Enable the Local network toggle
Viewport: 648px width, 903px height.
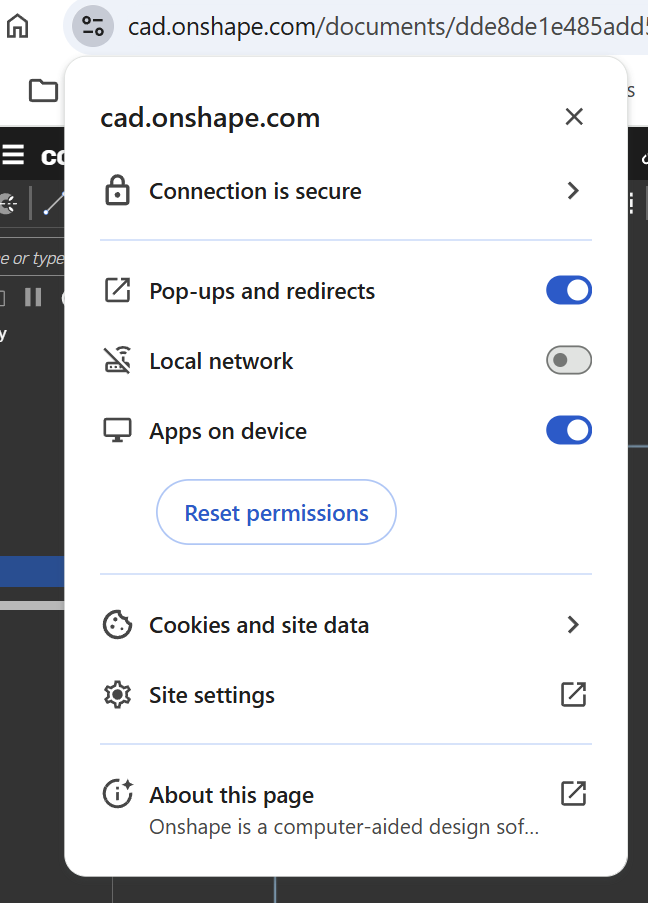[568, 361]
